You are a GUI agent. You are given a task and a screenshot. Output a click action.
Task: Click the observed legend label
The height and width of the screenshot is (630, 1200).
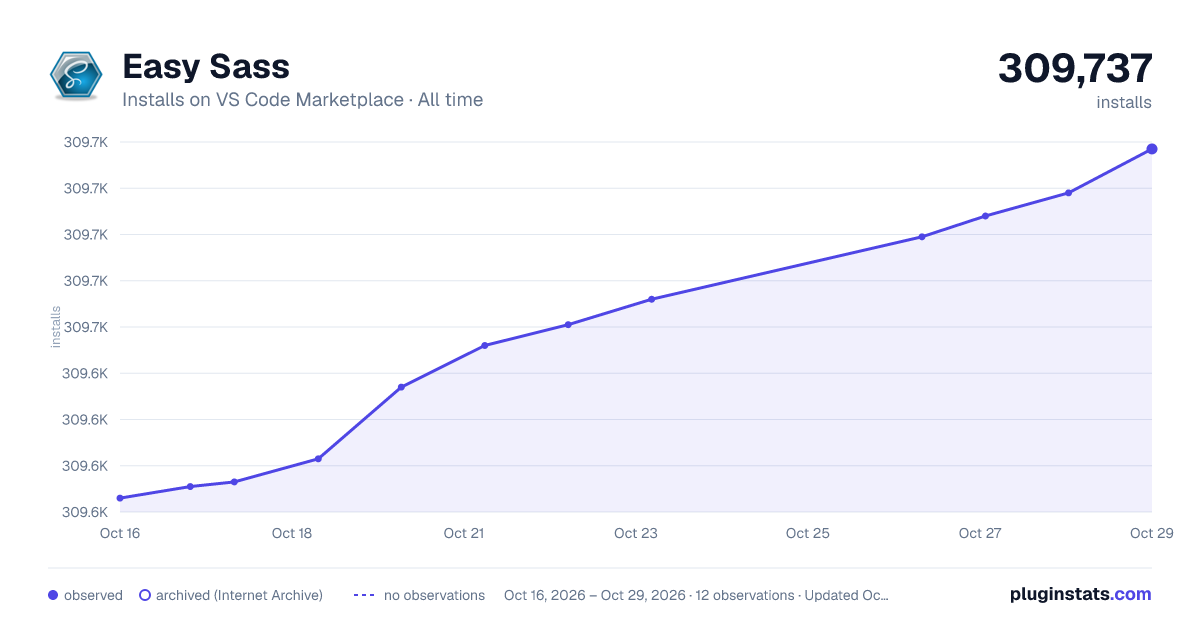[93, 595]
